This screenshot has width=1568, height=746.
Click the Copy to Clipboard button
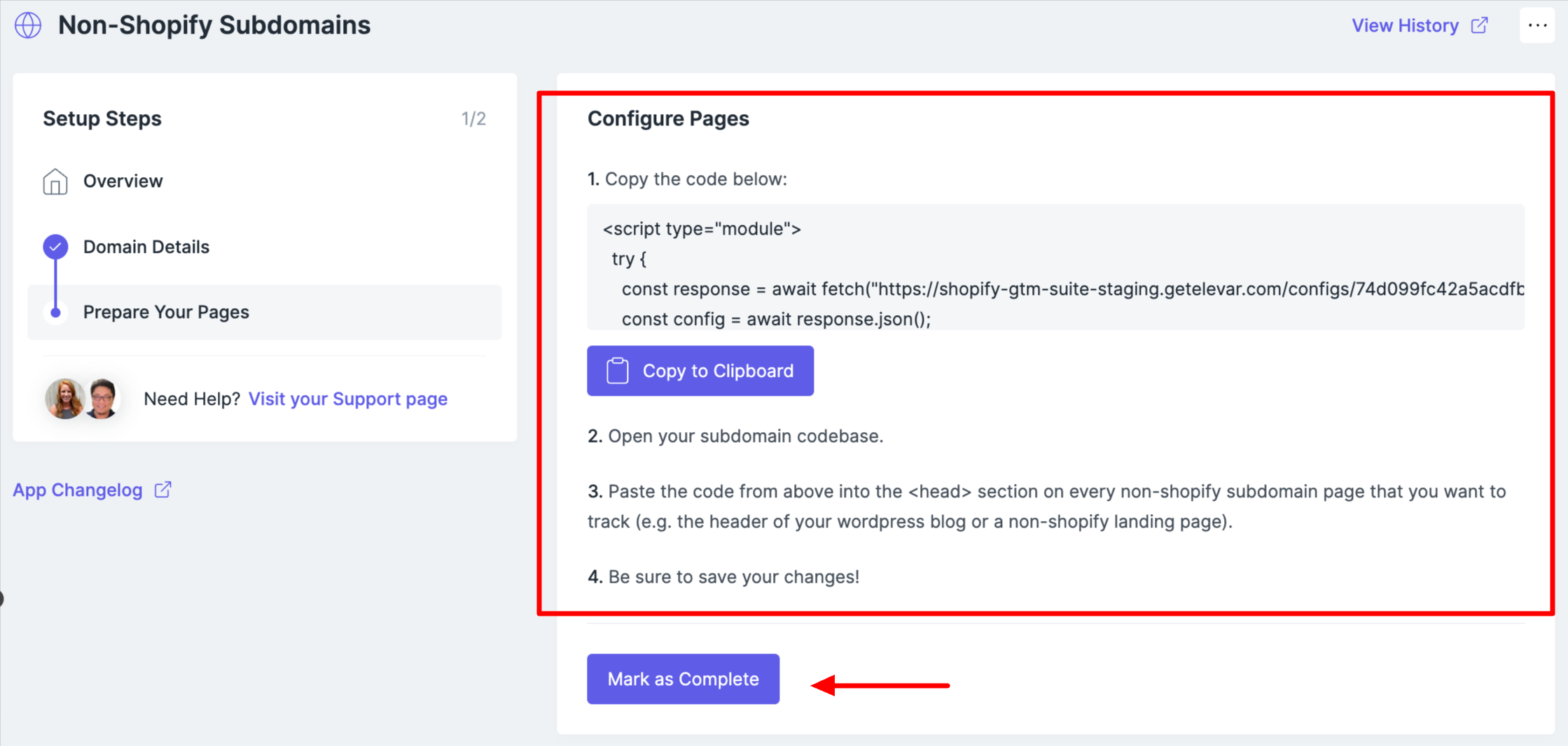click(x=700, y=371)
